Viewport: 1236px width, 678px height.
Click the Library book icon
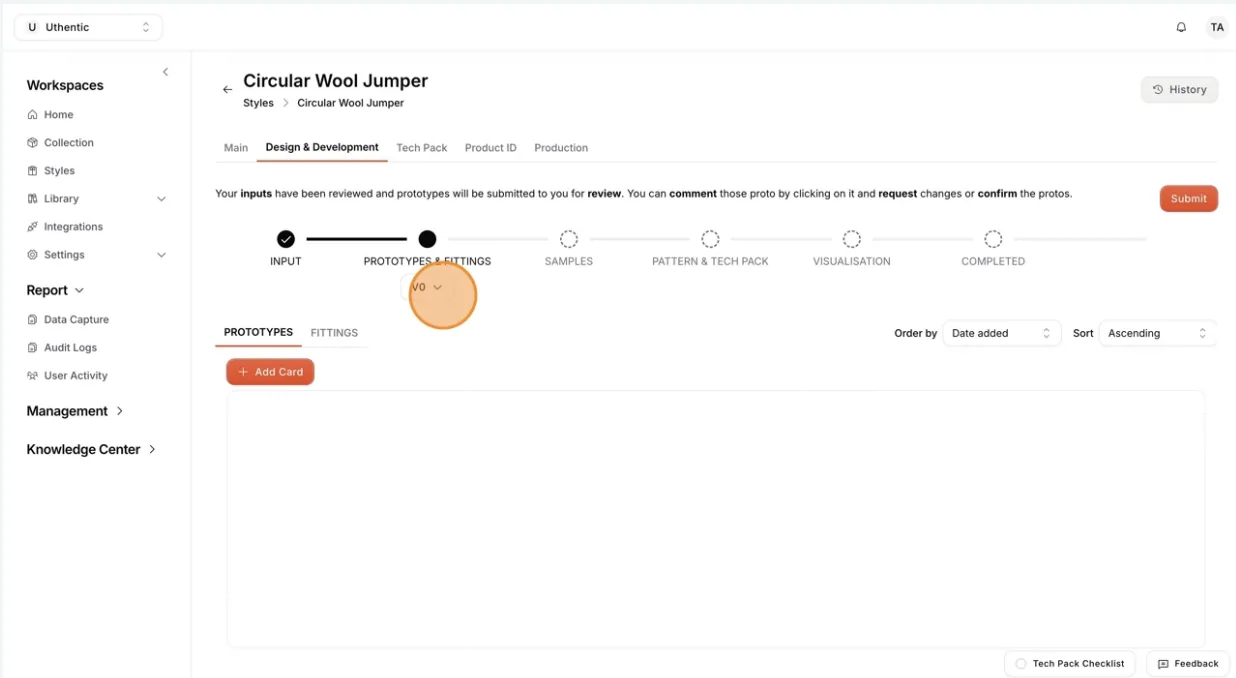(x=33, y=199)
